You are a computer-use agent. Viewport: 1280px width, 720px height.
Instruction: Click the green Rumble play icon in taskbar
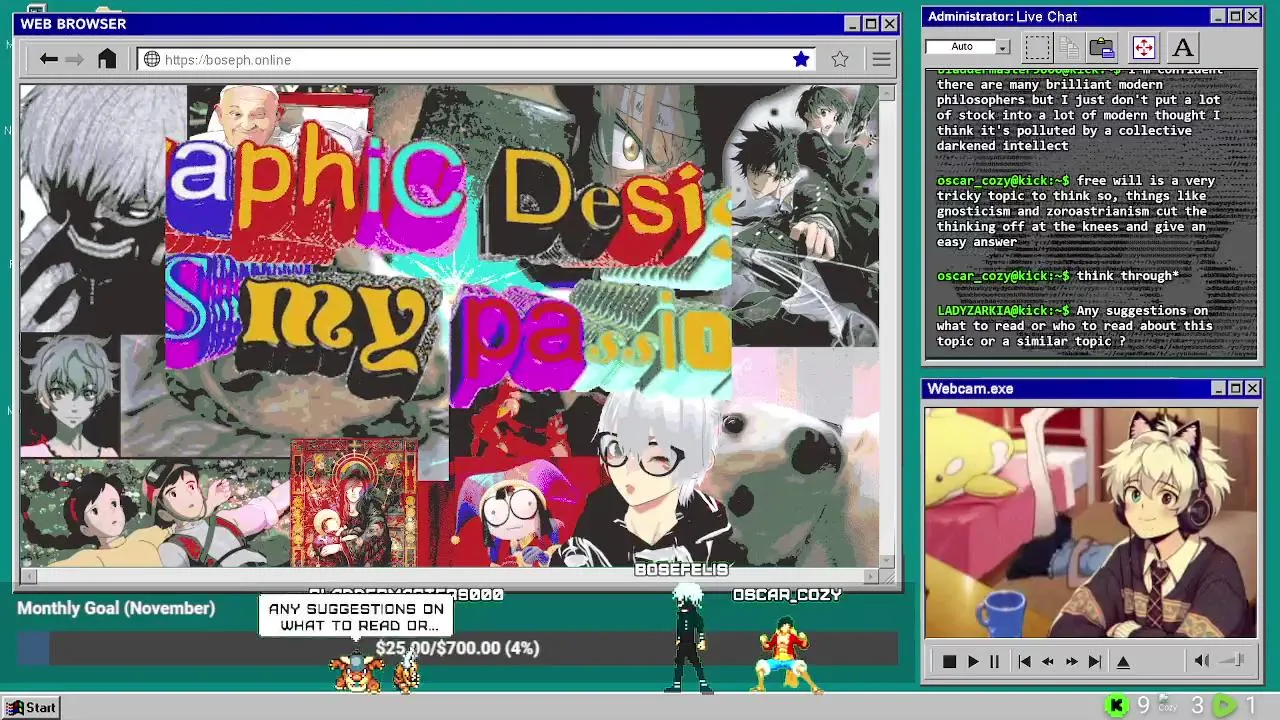point(1224,706)
